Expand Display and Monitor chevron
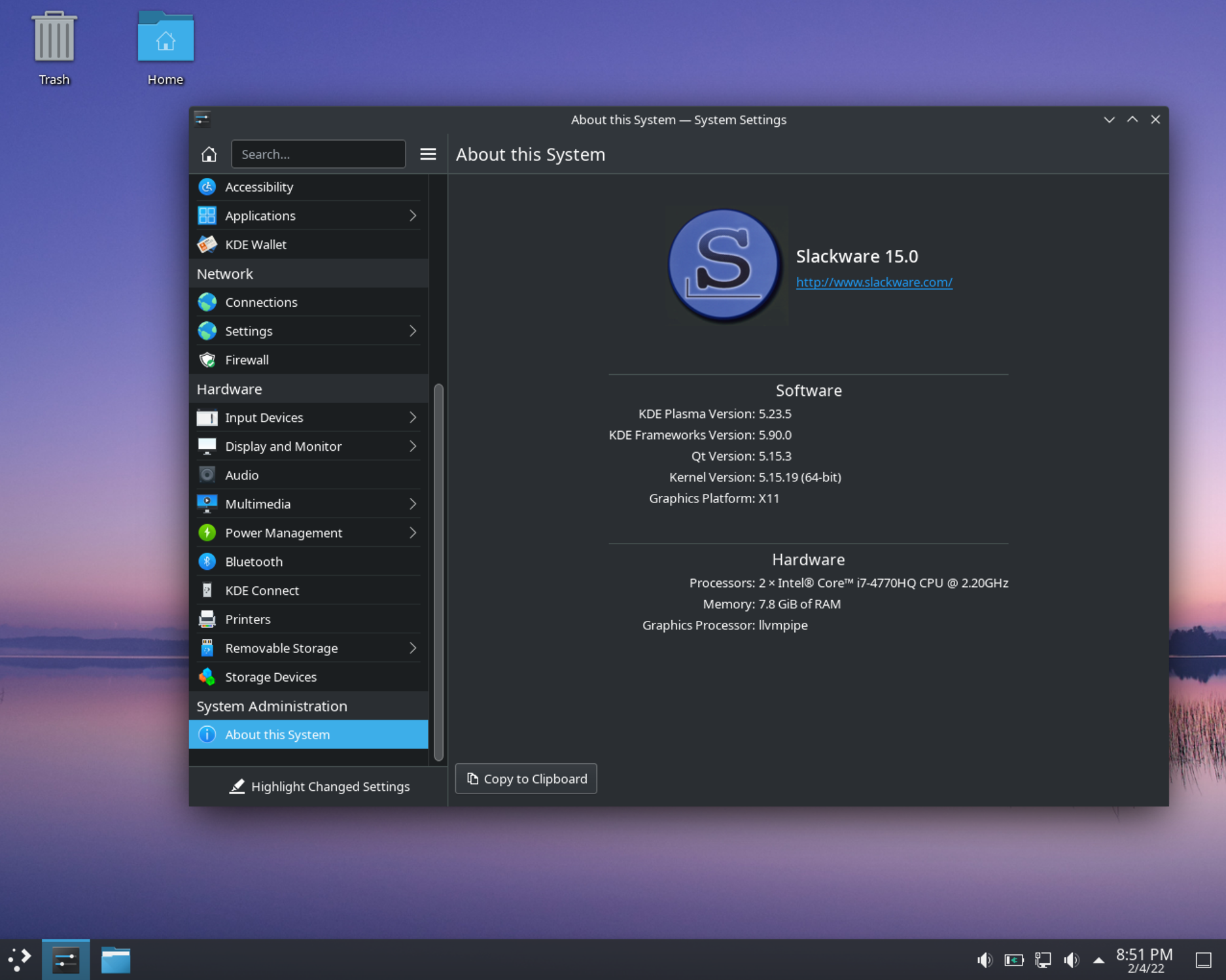The height and width of the screenshot is (980, 1226). [x=413, y=446]
